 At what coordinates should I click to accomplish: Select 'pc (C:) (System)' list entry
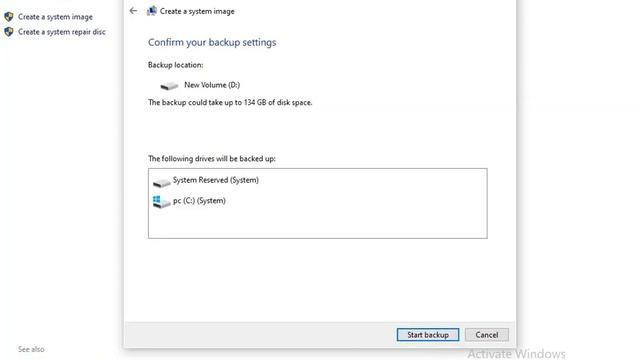coord(199,201)
